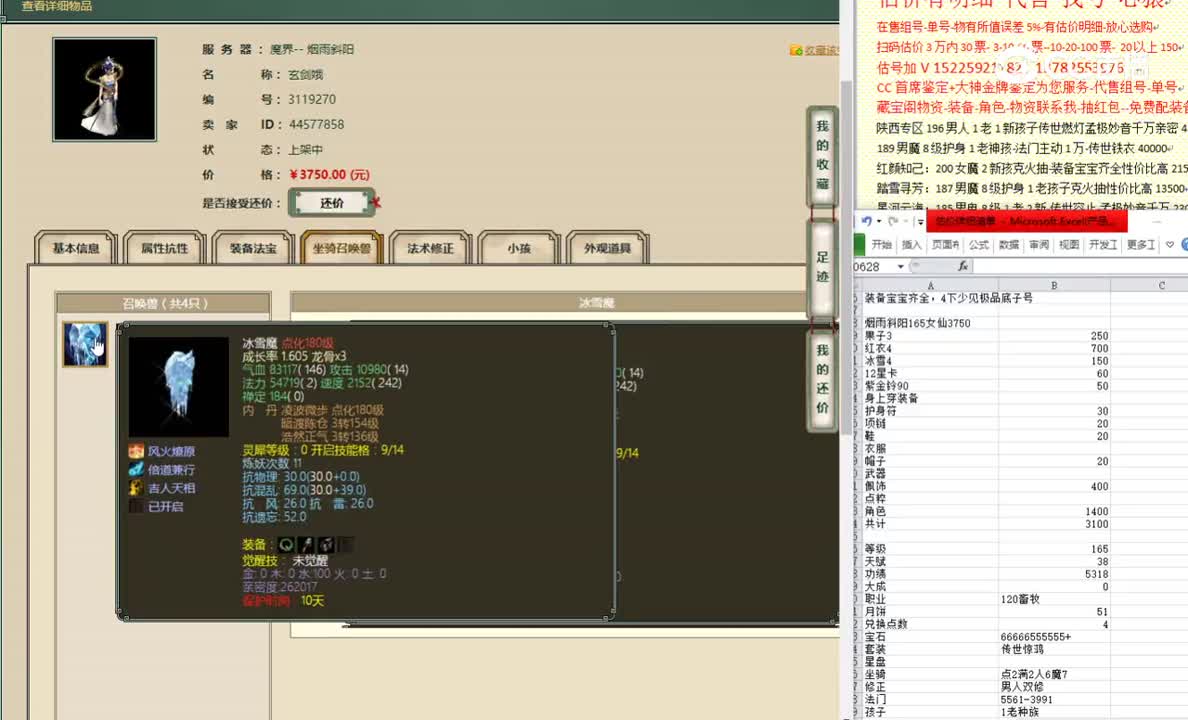Open the 小孩 tab

click(519, 248)
